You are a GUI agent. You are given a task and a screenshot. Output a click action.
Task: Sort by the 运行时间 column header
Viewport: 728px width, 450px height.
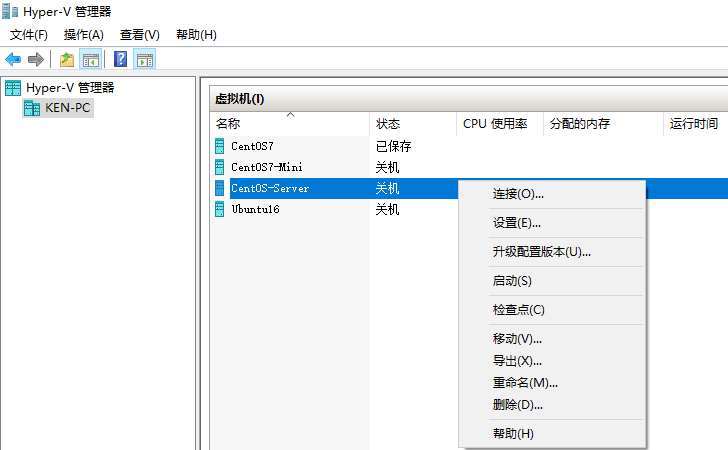(x=696, y=124)
